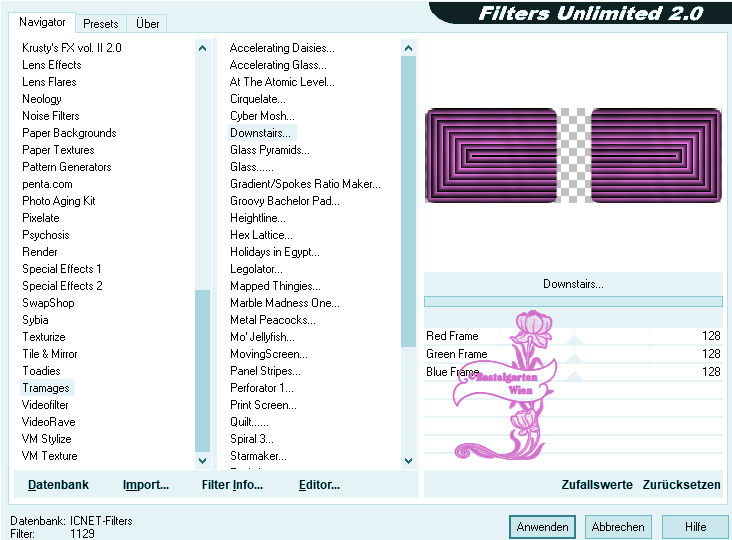Cancel with the Abbrechen button
Image resolution: width=732 pixels, height=540 pixels.
(618, 527)
